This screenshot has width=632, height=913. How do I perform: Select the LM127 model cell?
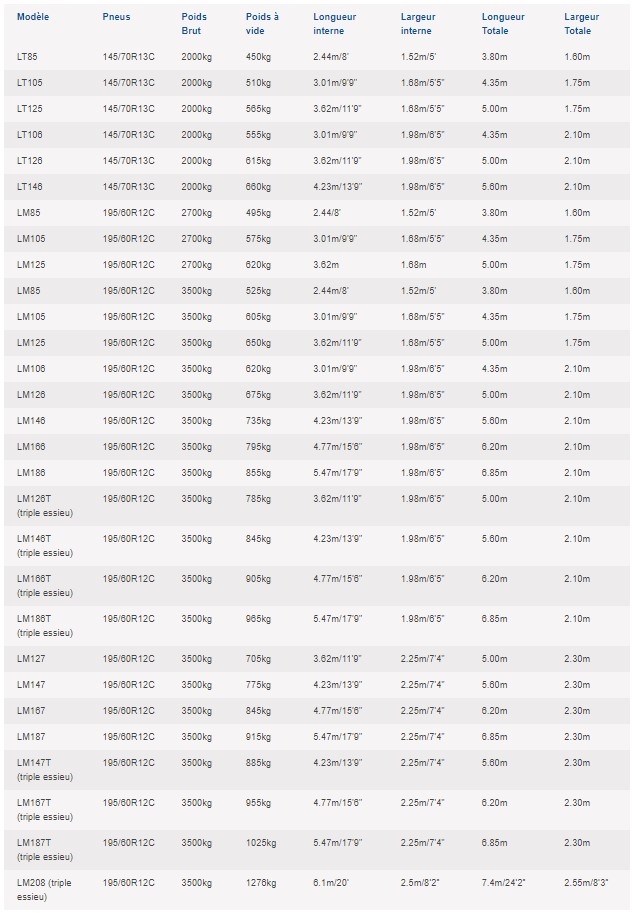(31, 659)
